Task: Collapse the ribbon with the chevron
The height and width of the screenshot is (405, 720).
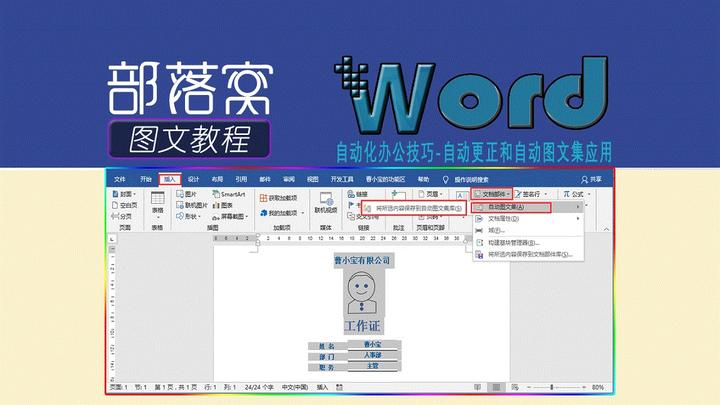Action: click(x=607, y=229)
